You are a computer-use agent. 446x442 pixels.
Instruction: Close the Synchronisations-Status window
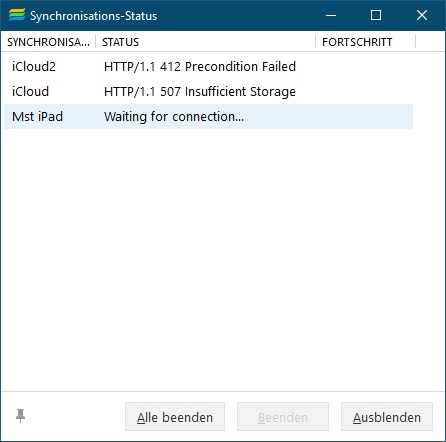(x=422, y=15)
